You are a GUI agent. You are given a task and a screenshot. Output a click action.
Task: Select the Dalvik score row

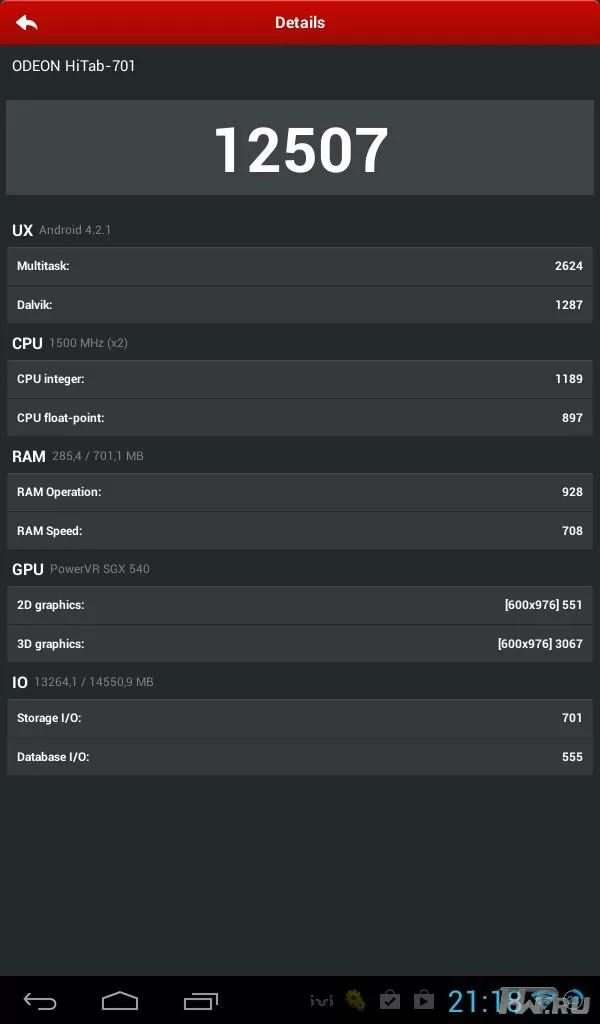click(x=300, y=305)
